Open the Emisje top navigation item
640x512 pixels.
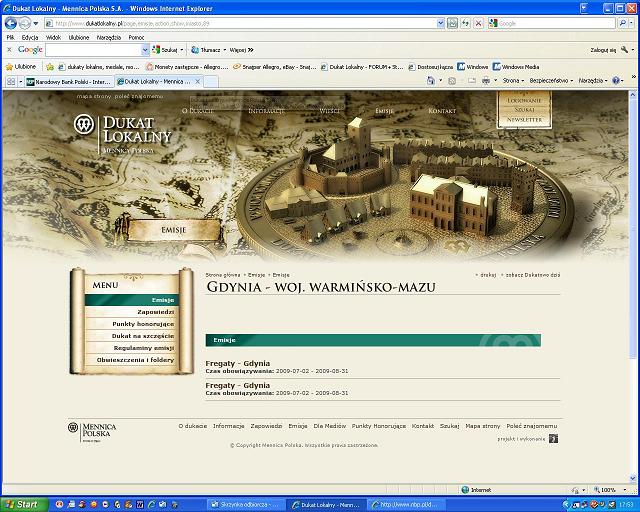coord(384,111)
